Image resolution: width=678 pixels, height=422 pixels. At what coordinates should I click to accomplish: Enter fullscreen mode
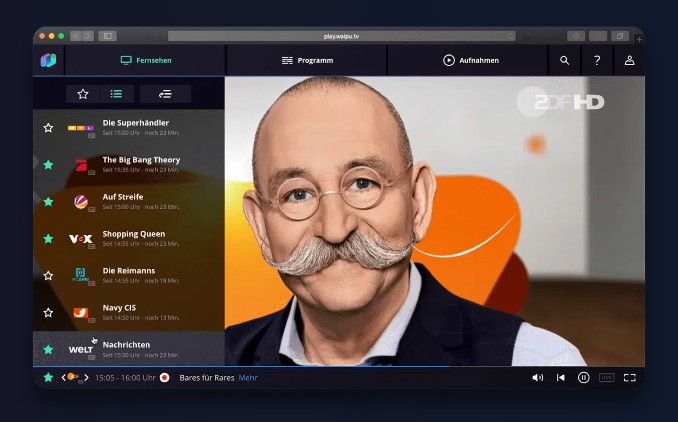tap(630, 377)
